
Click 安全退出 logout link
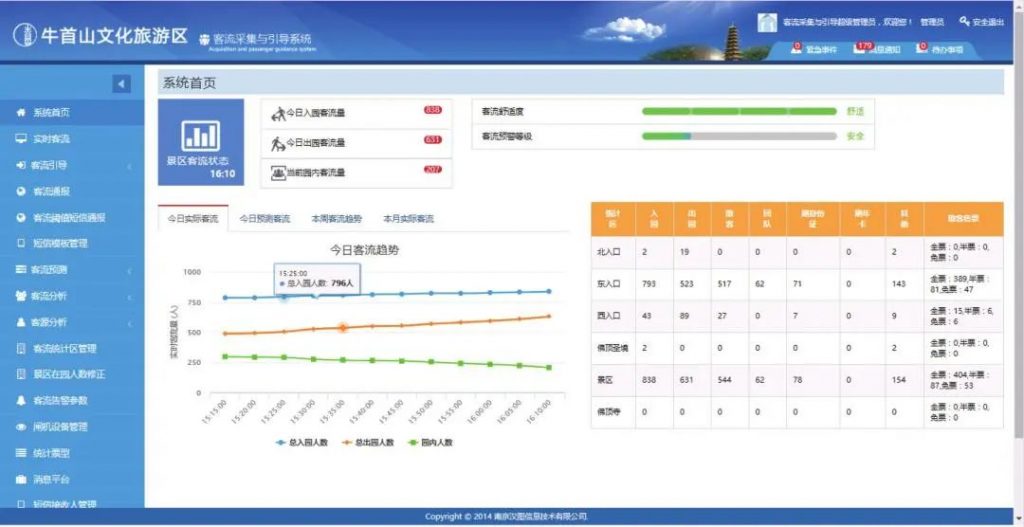[x=981, y=22]
